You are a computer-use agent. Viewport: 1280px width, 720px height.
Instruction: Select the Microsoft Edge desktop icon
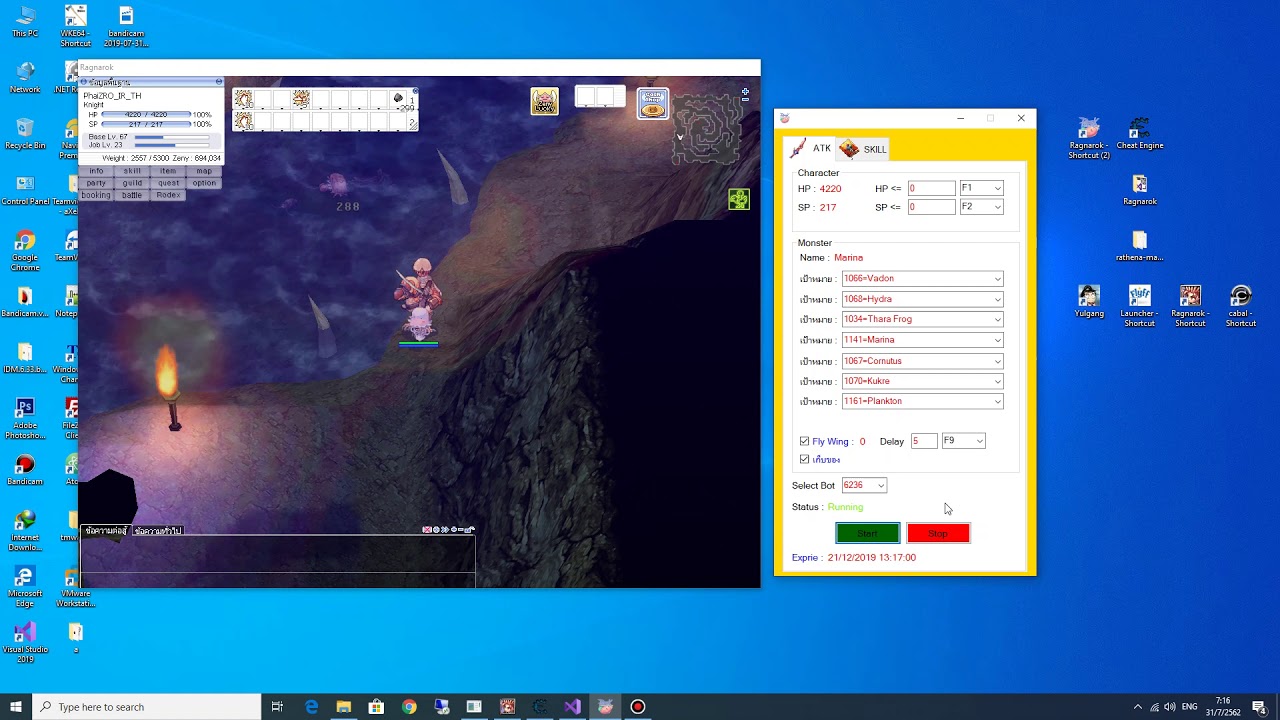[x=25, y=588]
